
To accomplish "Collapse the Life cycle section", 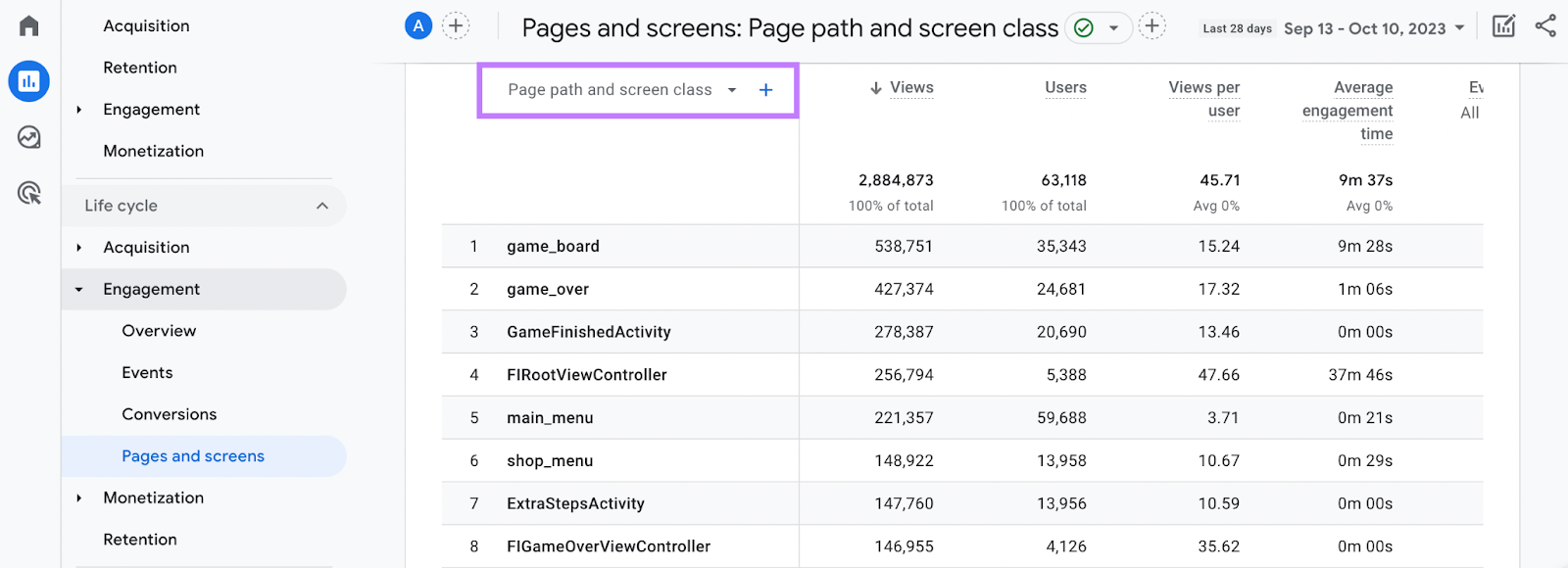I will pyautogui.click(x=322, y=206).
